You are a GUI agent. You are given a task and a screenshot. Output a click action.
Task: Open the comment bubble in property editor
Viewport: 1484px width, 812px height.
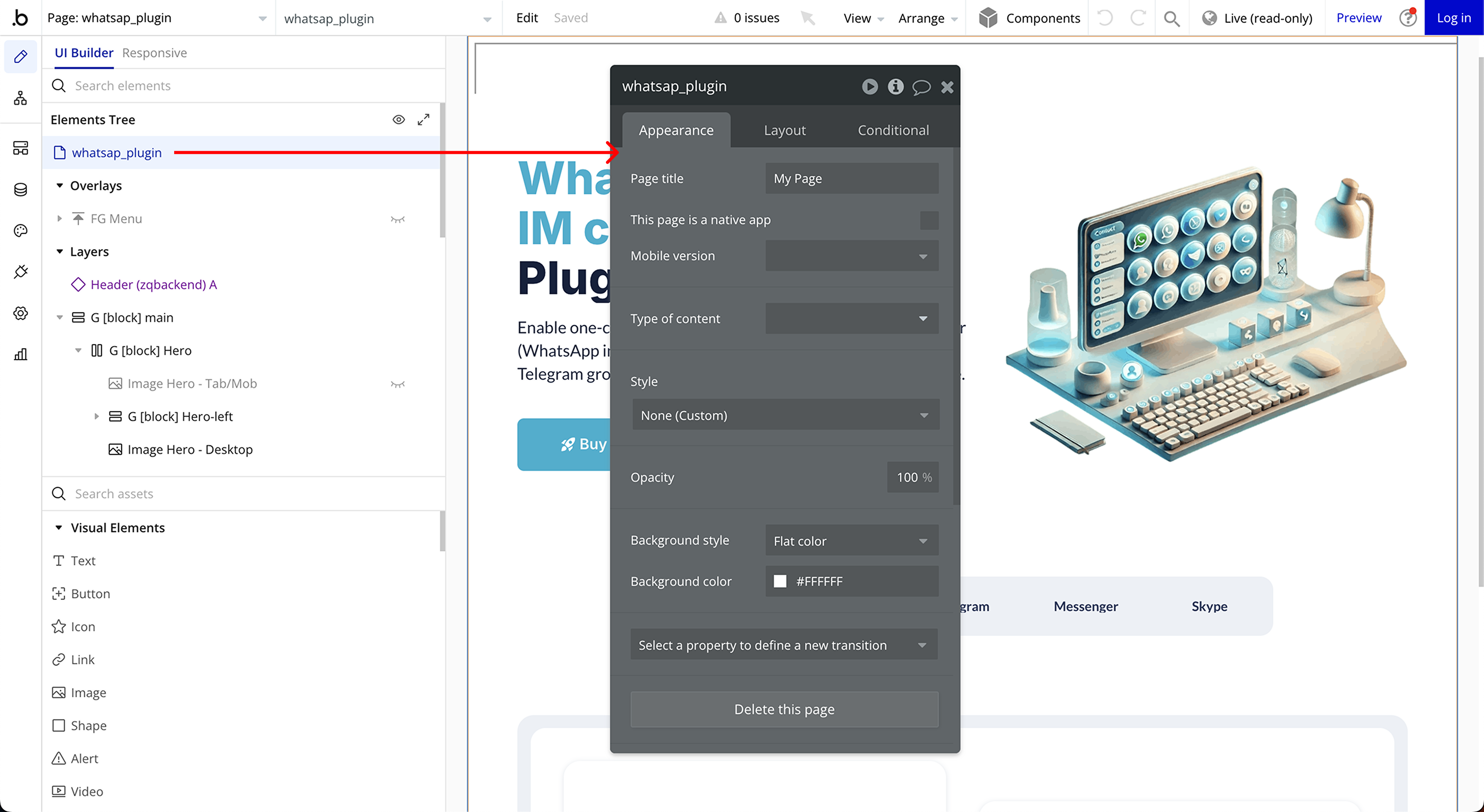pos(921,87)
